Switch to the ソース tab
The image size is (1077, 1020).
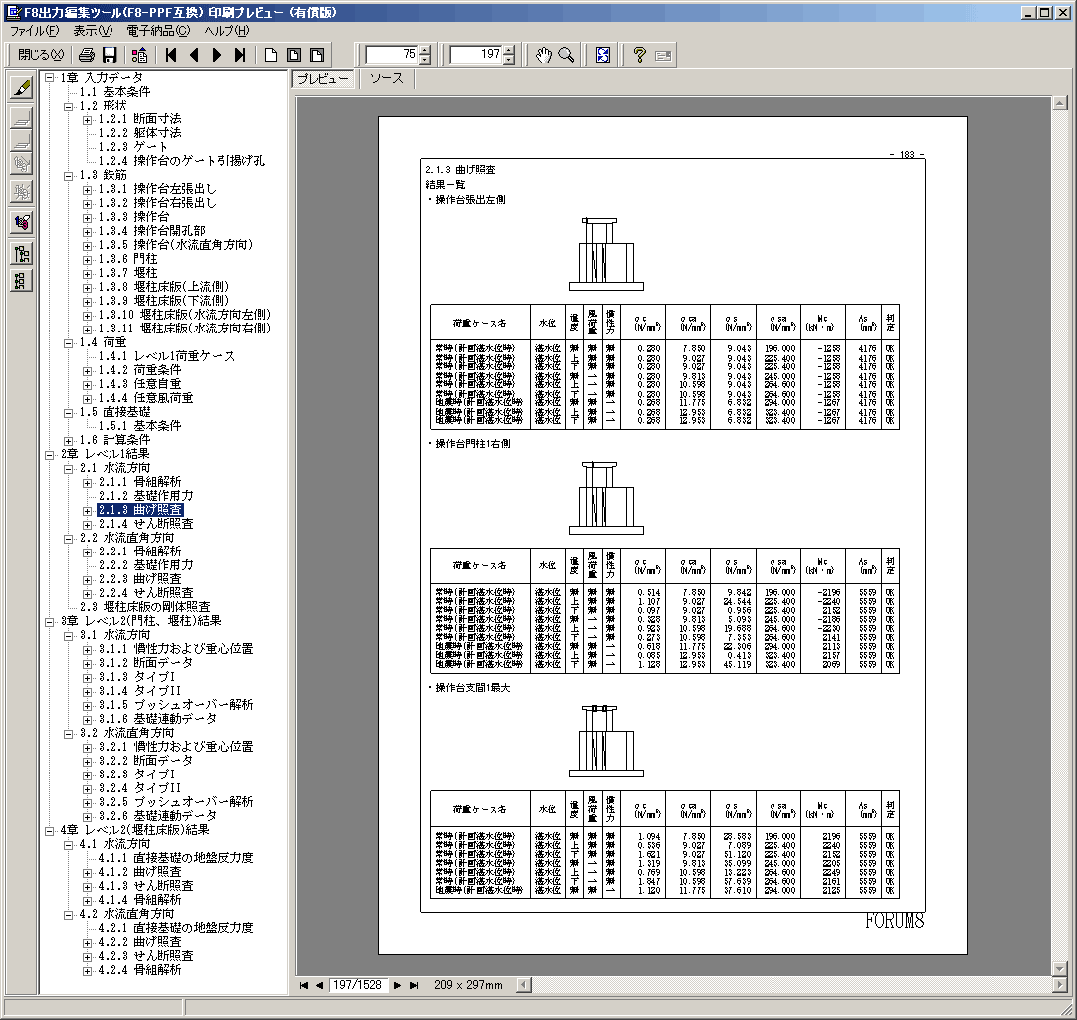point(387,78)
